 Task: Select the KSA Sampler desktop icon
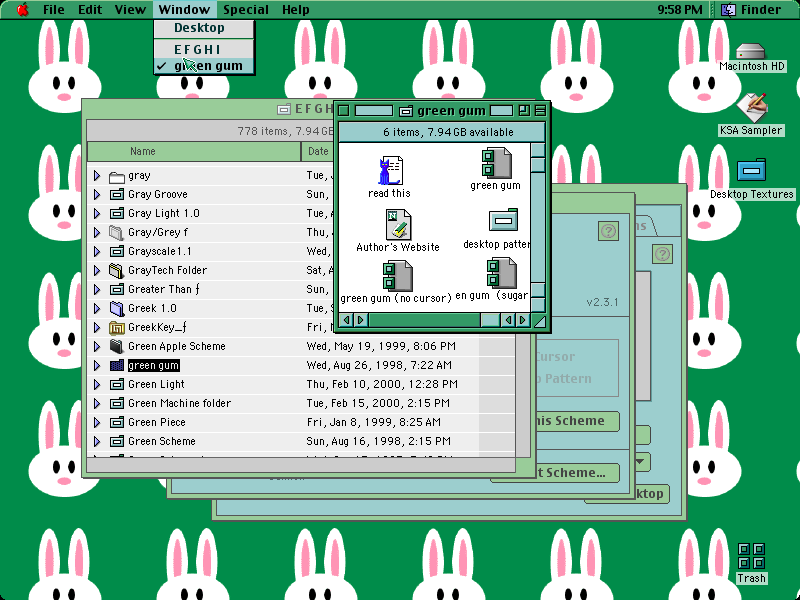point(752,108)
